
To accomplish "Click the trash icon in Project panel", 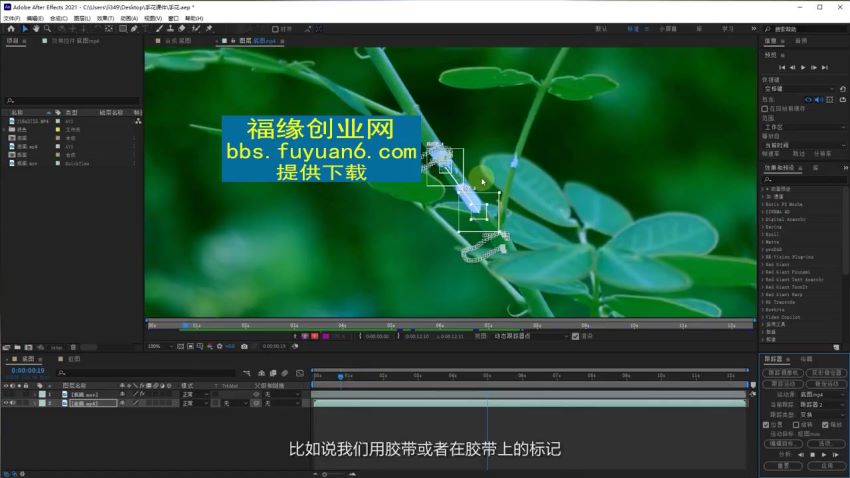I will 73,347.
